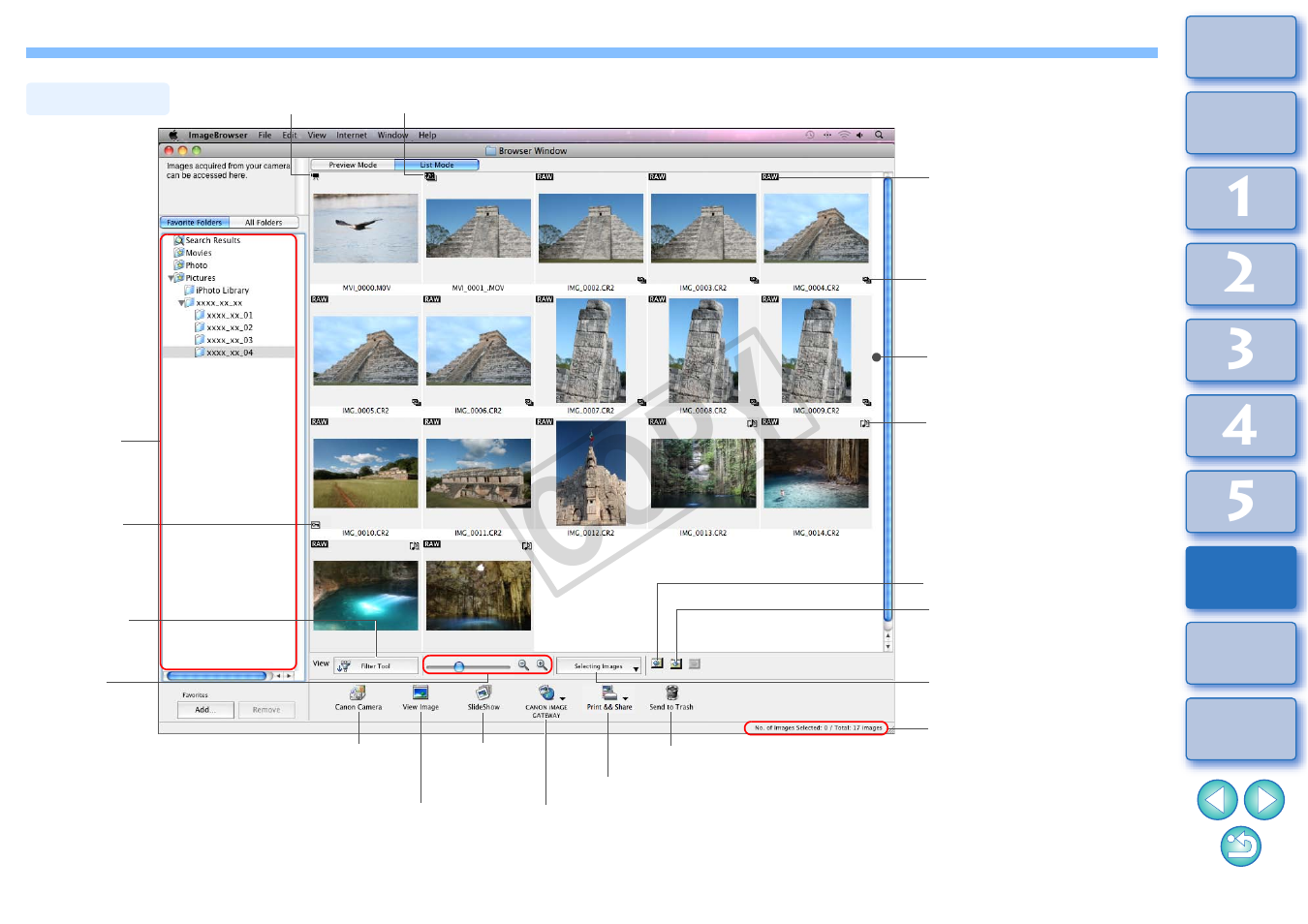Screen dimensions: 1308x924
Task: Show All Folders
Action: pos(264,223)
